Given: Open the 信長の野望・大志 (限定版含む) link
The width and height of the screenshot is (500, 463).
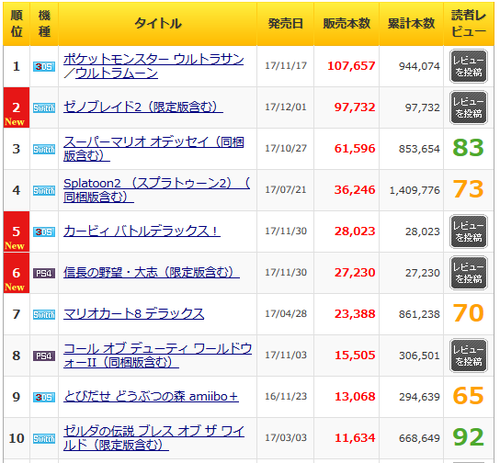Looking at the screenshot, I should click(x=151, y=272).
